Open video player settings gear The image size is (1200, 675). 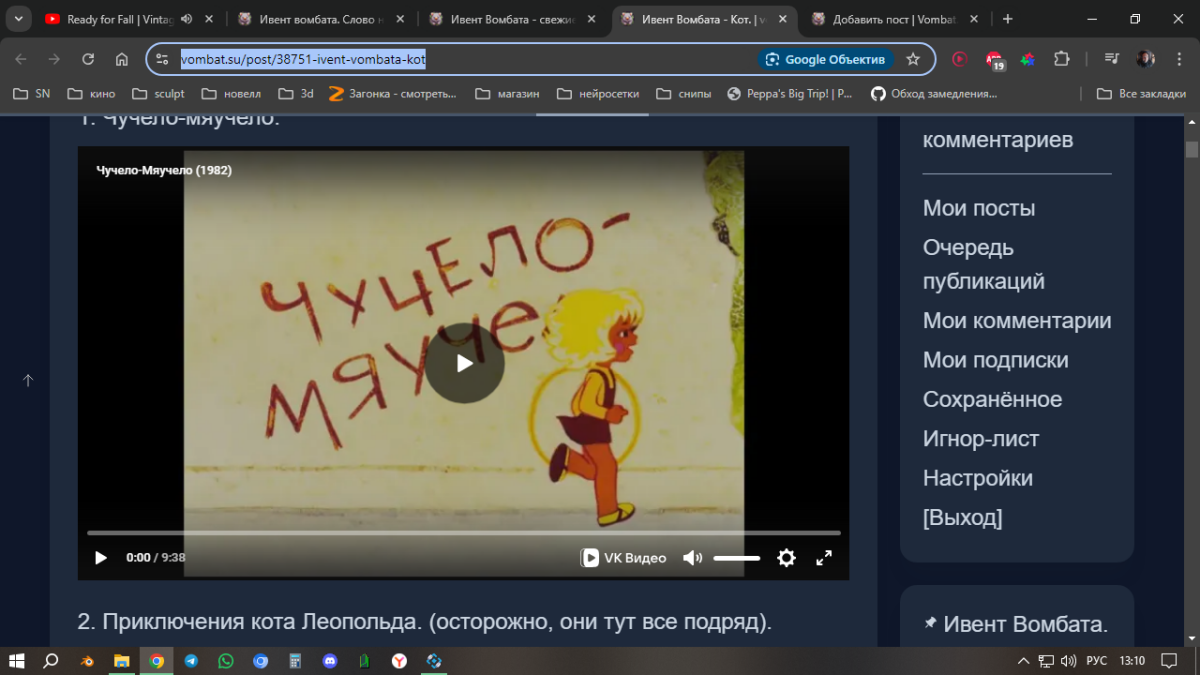(x=786, y=558)
